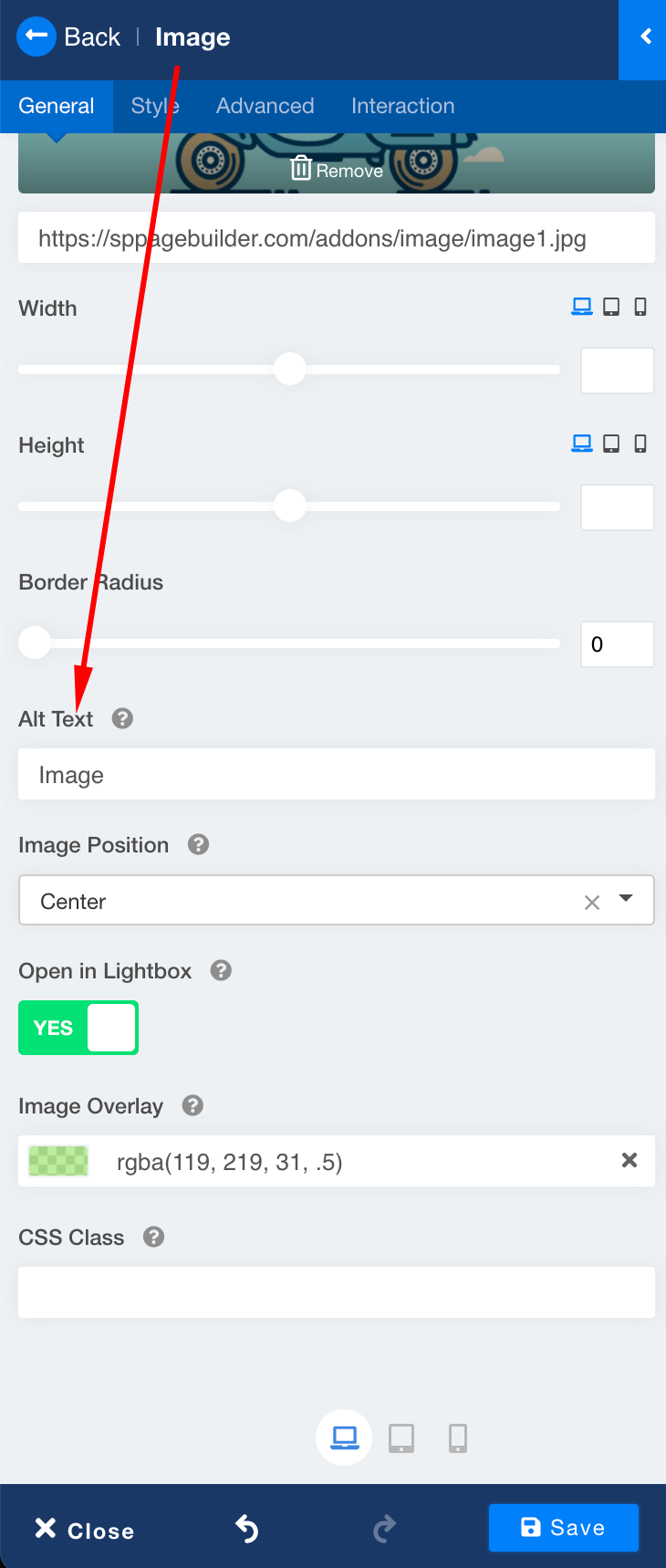Click Alt Text help question icon

[122, 719]
